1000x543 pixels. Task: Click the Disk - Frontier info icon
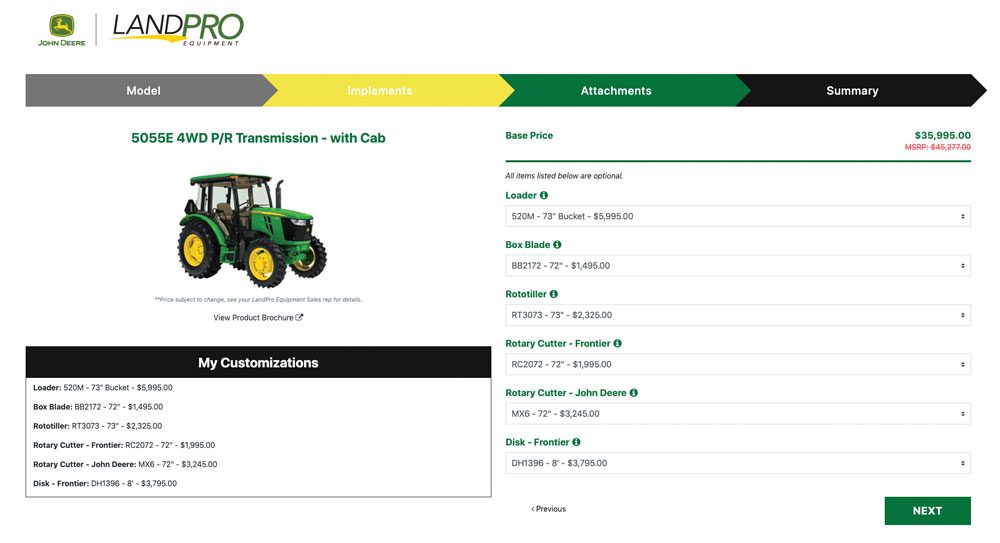tap(576, 442)
